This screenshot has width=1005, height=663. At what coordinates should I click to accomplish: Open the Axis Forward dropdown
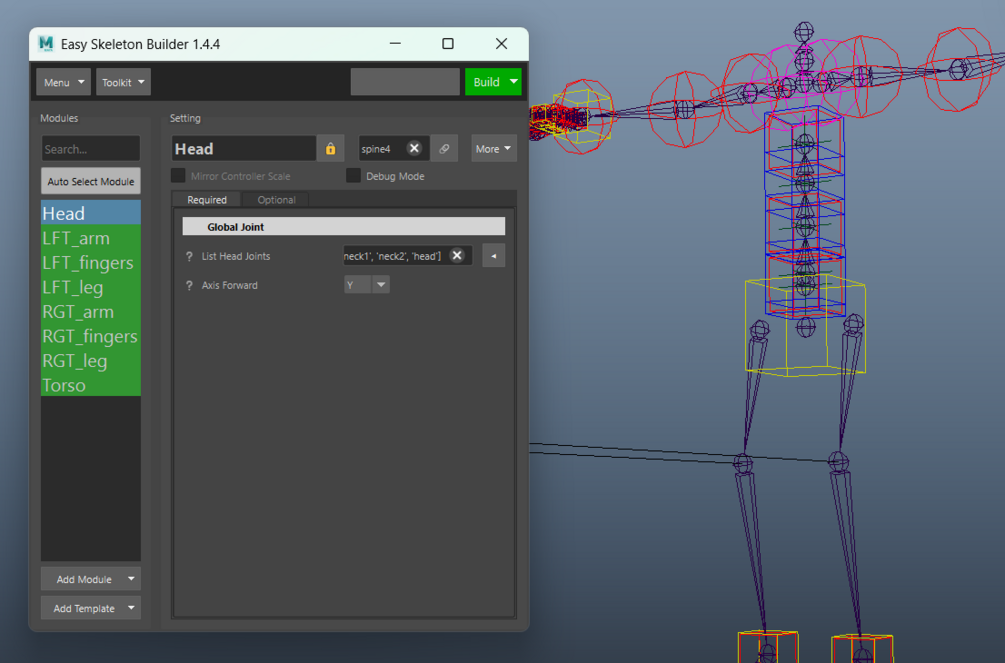tap(380, 285)
